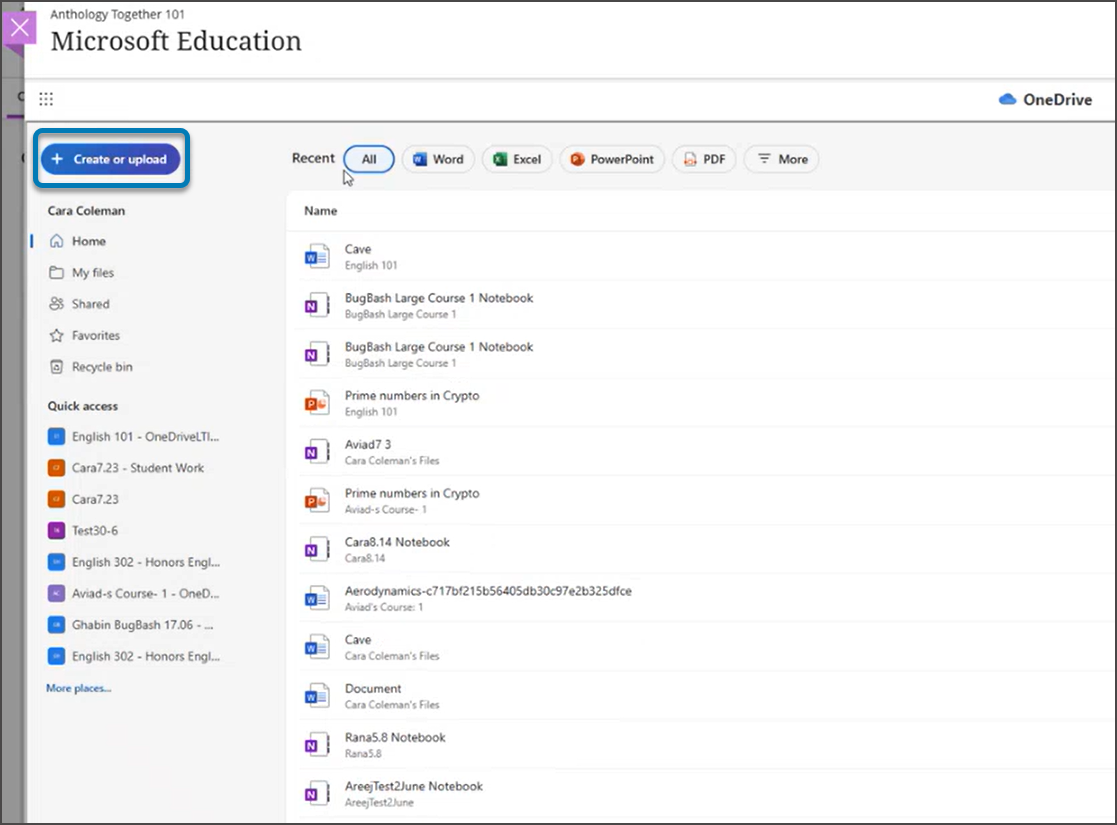
Task: Open the More filters dropdown
Action: (x=781, y=158)
